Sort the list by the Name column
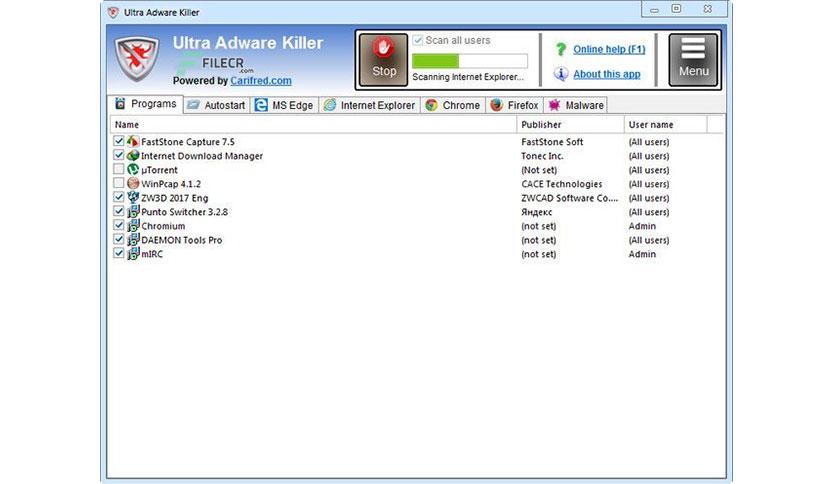 pyautogui.click(x=313, y=125)
